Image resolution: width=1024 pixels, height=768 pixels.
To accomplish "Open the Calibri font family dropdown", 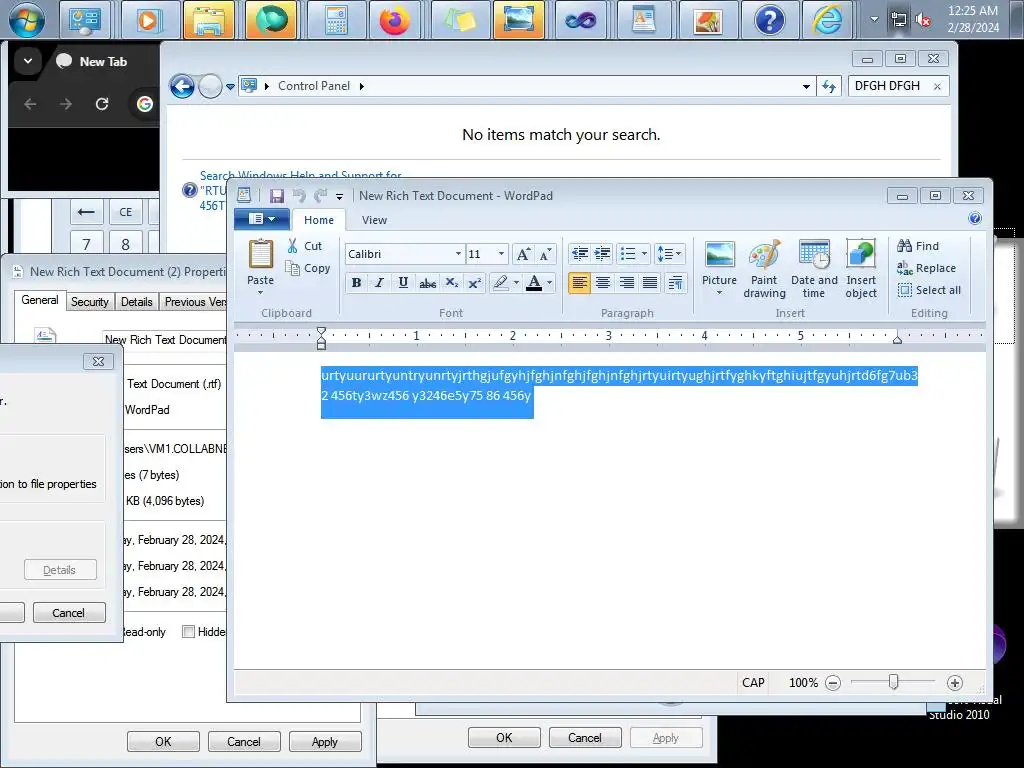I will [458, 254].
